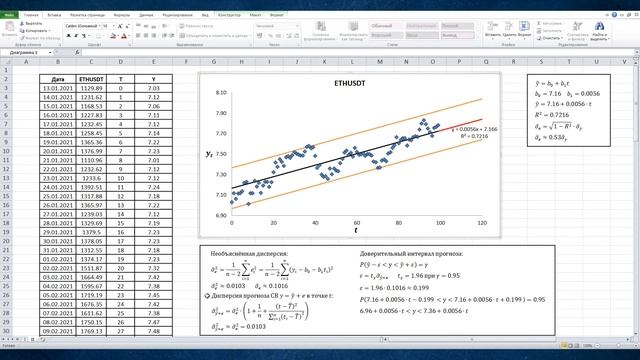Align cell text to the bottom

tap(154, 26)
